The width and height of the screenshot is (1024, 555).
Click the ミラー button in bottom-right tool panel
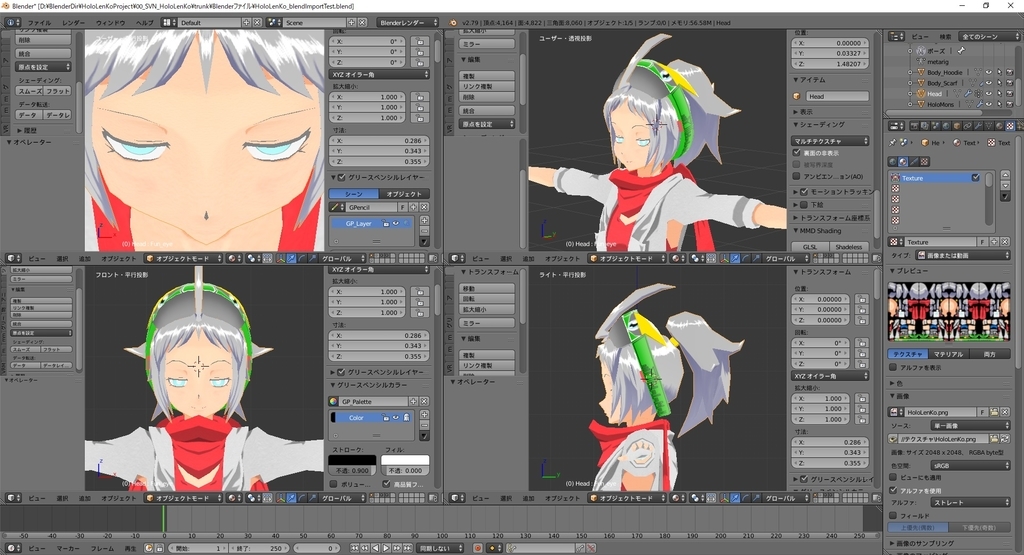(487, 323)
